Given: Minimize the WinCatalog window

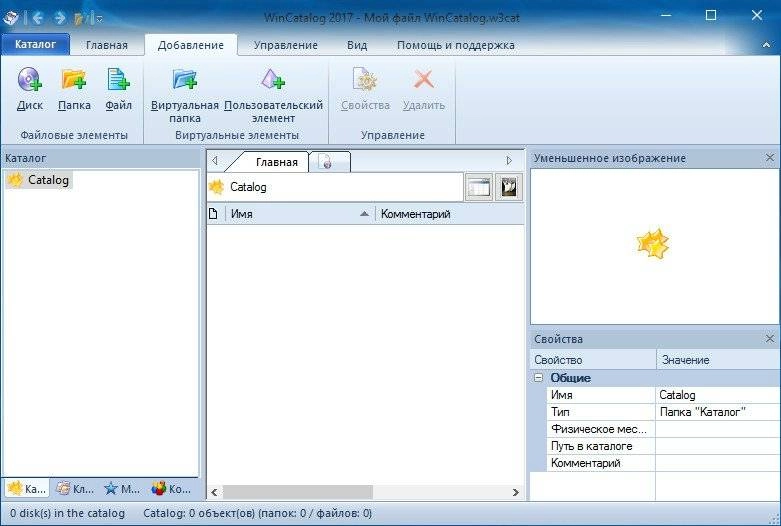Looking at the screenshot, I should pos(665,15).
